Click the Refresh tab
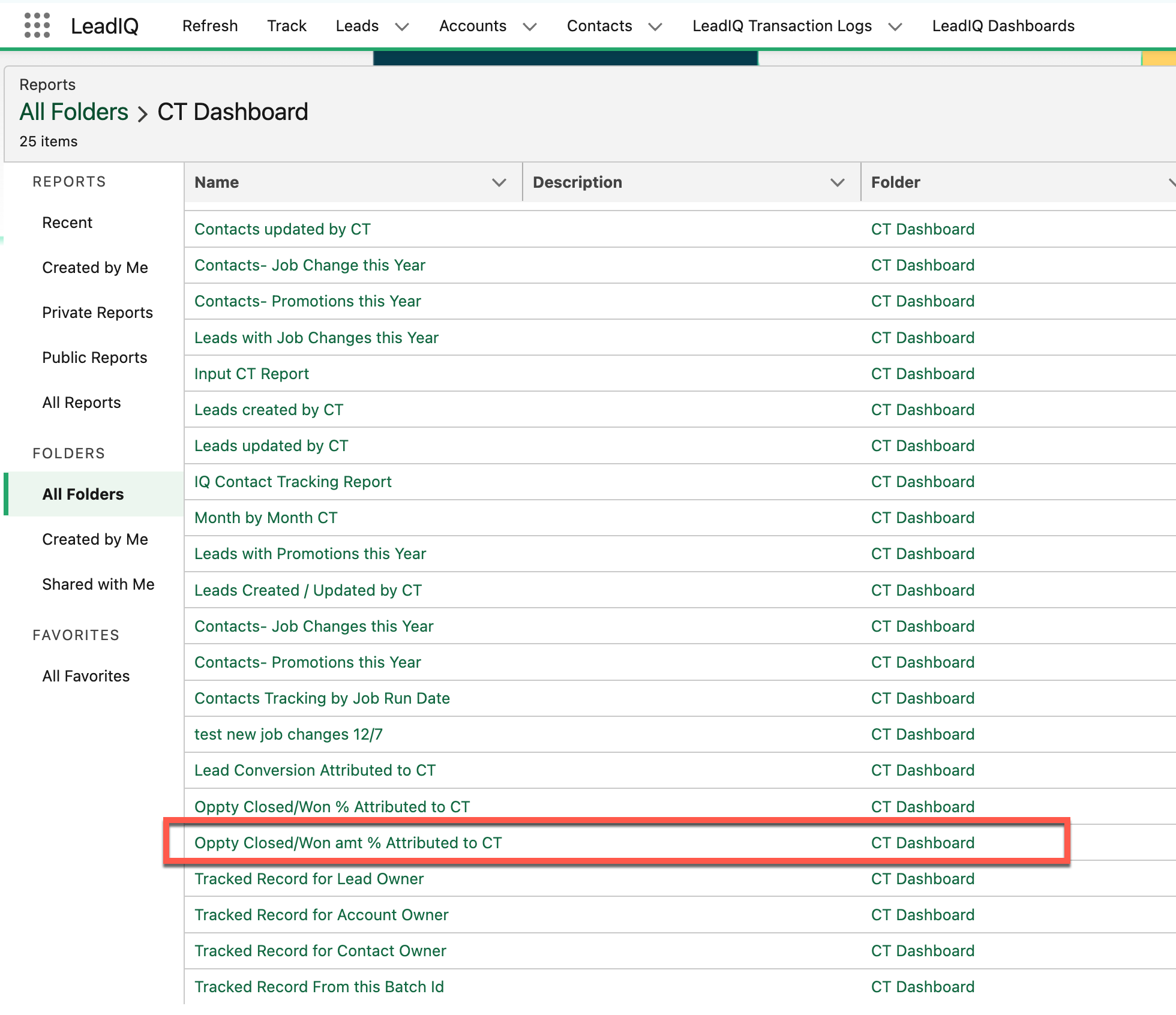1176x1015 pixels. [210, 26]
